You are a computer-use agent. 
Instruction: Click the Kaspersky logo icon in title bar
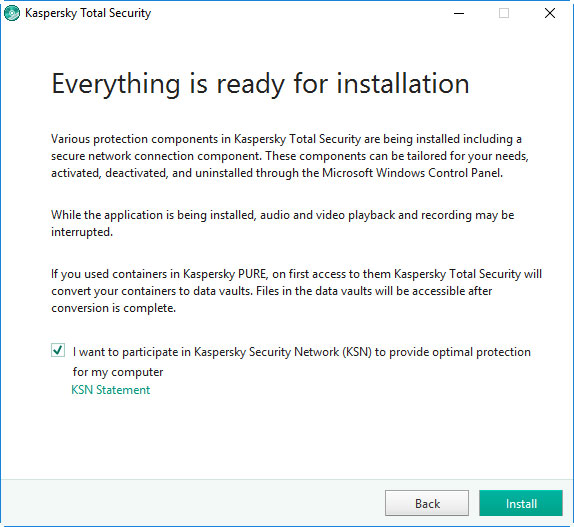point(11,13)
